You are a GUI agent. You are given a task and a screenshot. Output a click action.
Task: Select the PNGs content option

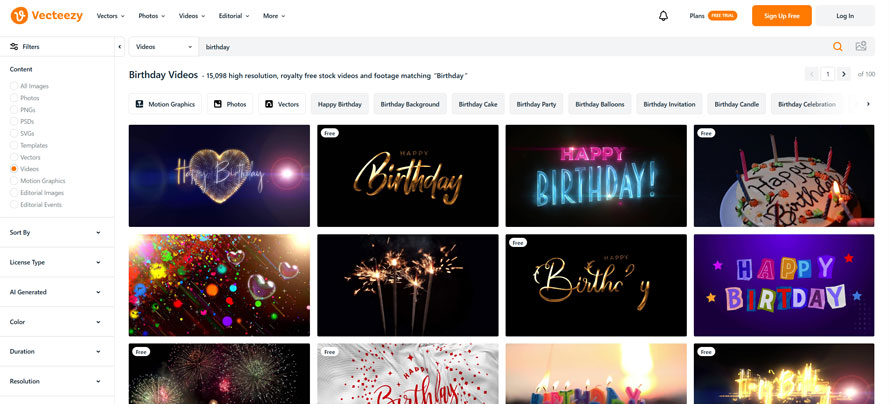(x=24, y=110)
